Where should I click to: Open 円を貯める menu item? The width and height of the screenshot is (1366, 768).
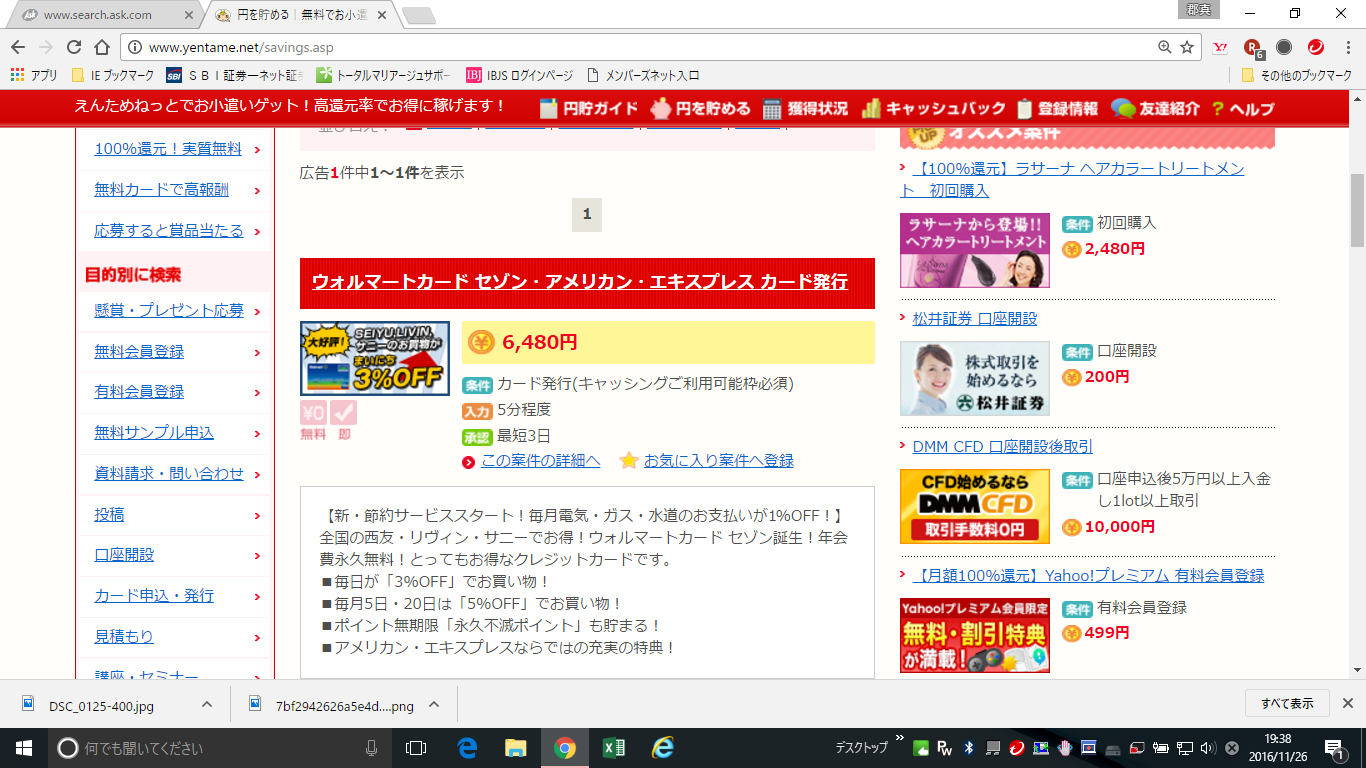700,108
